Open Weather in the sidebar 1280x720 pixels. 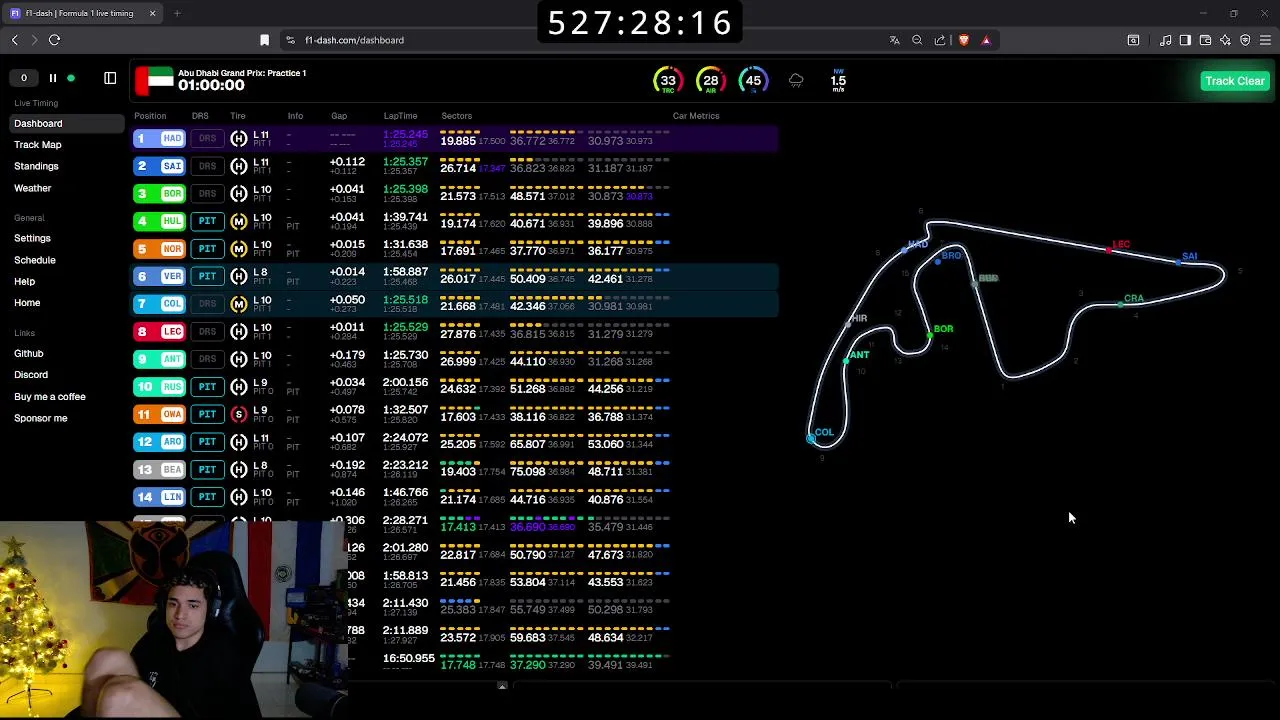point(32,188)
